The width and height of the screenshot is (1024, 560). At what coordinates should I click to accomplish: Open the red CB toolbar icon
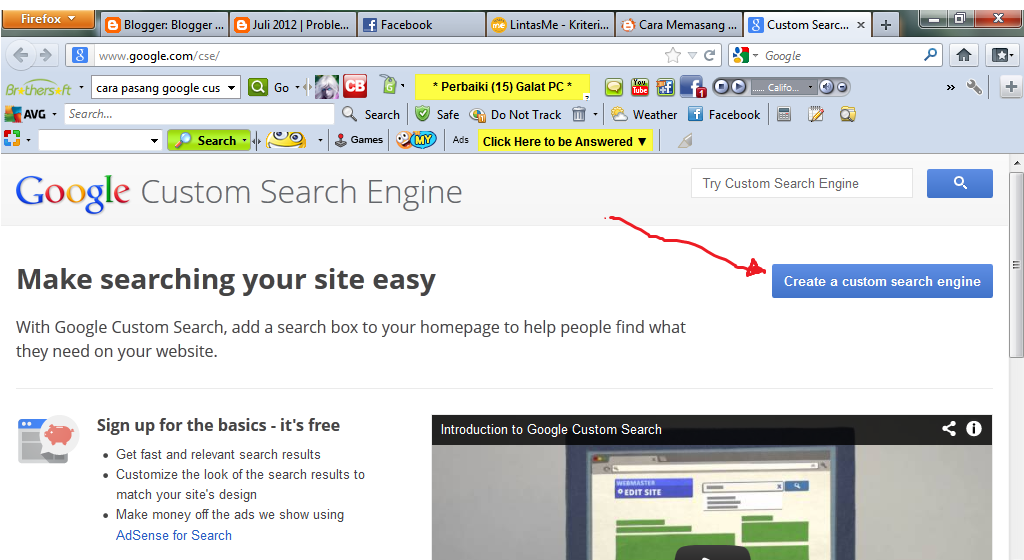click(355, 86)
